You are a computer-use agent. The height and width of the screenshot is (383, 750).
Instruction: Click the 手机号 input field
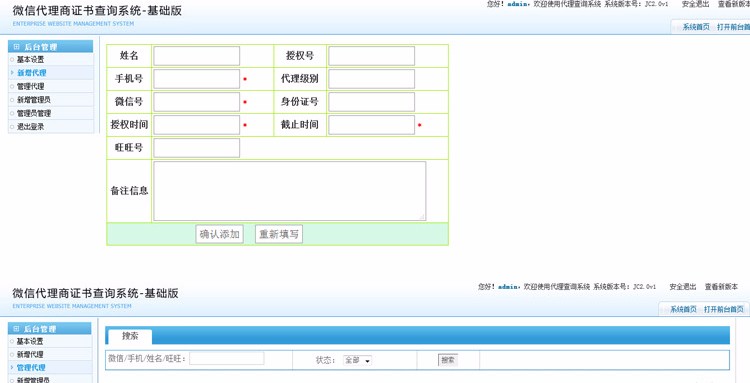197,79
